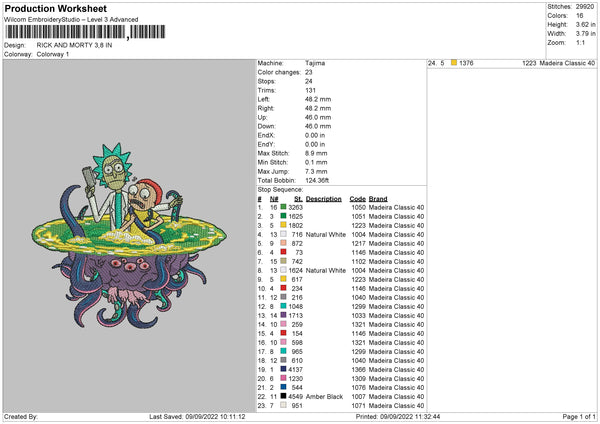Click the embroidery design preview image
This screenshot has height=424, width=600.
click(129, 235)
